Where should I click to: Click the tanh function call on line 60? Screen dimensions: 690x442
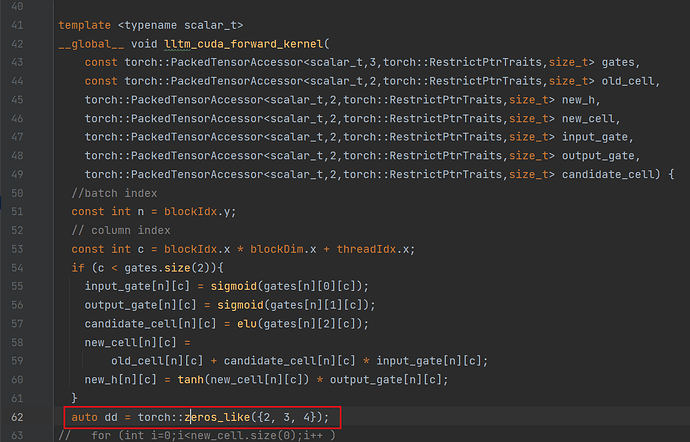coord(191,379)
